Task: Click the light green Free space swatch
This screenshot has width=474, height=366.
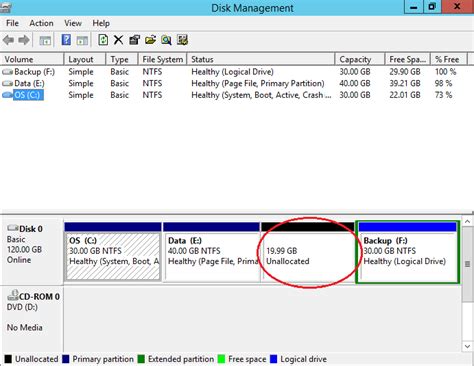Action: (221, 359)
